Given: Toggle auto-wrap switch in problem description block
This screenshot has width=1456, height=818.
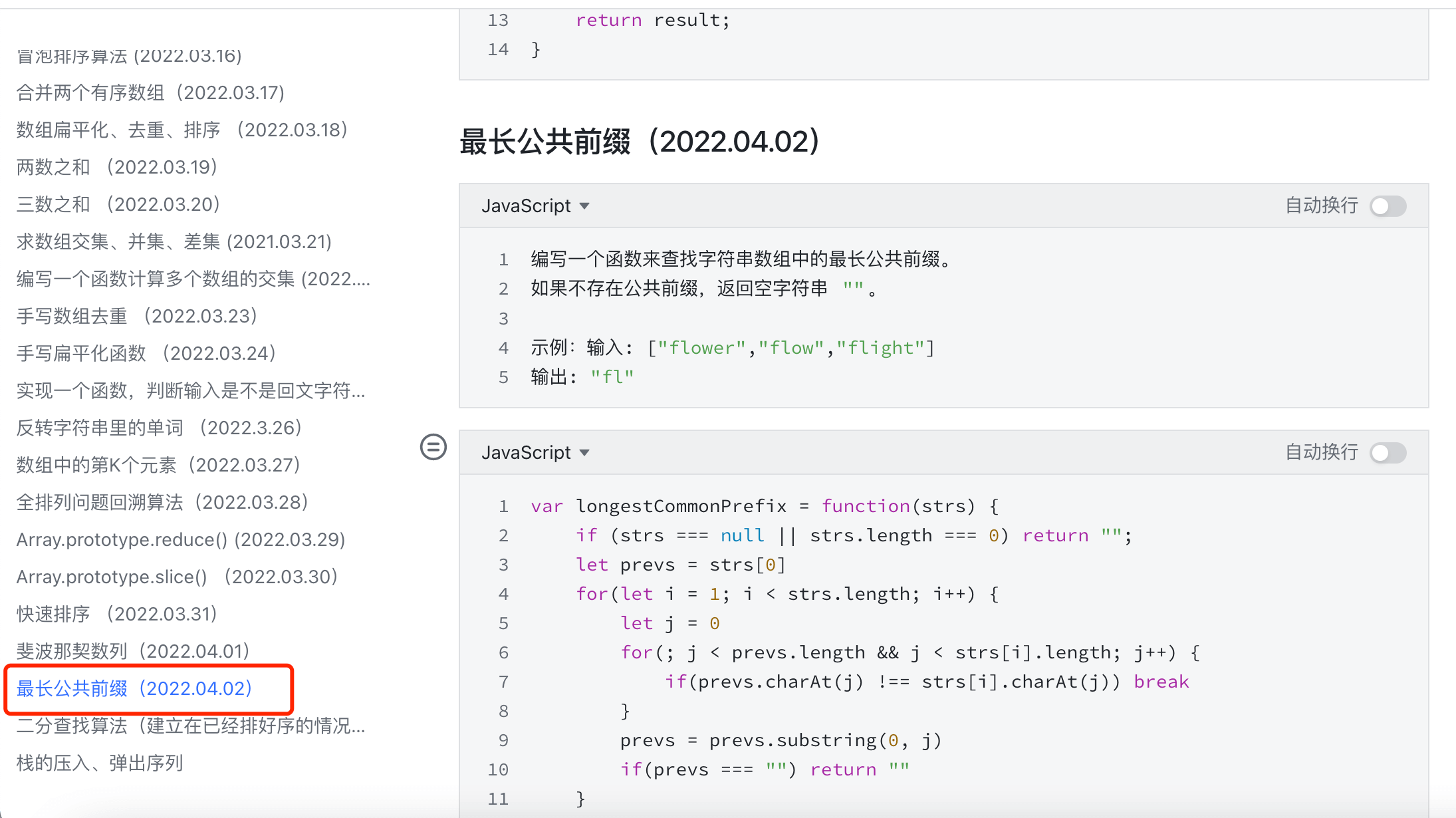Looking at the screenshot, I should coord(1388,206).
